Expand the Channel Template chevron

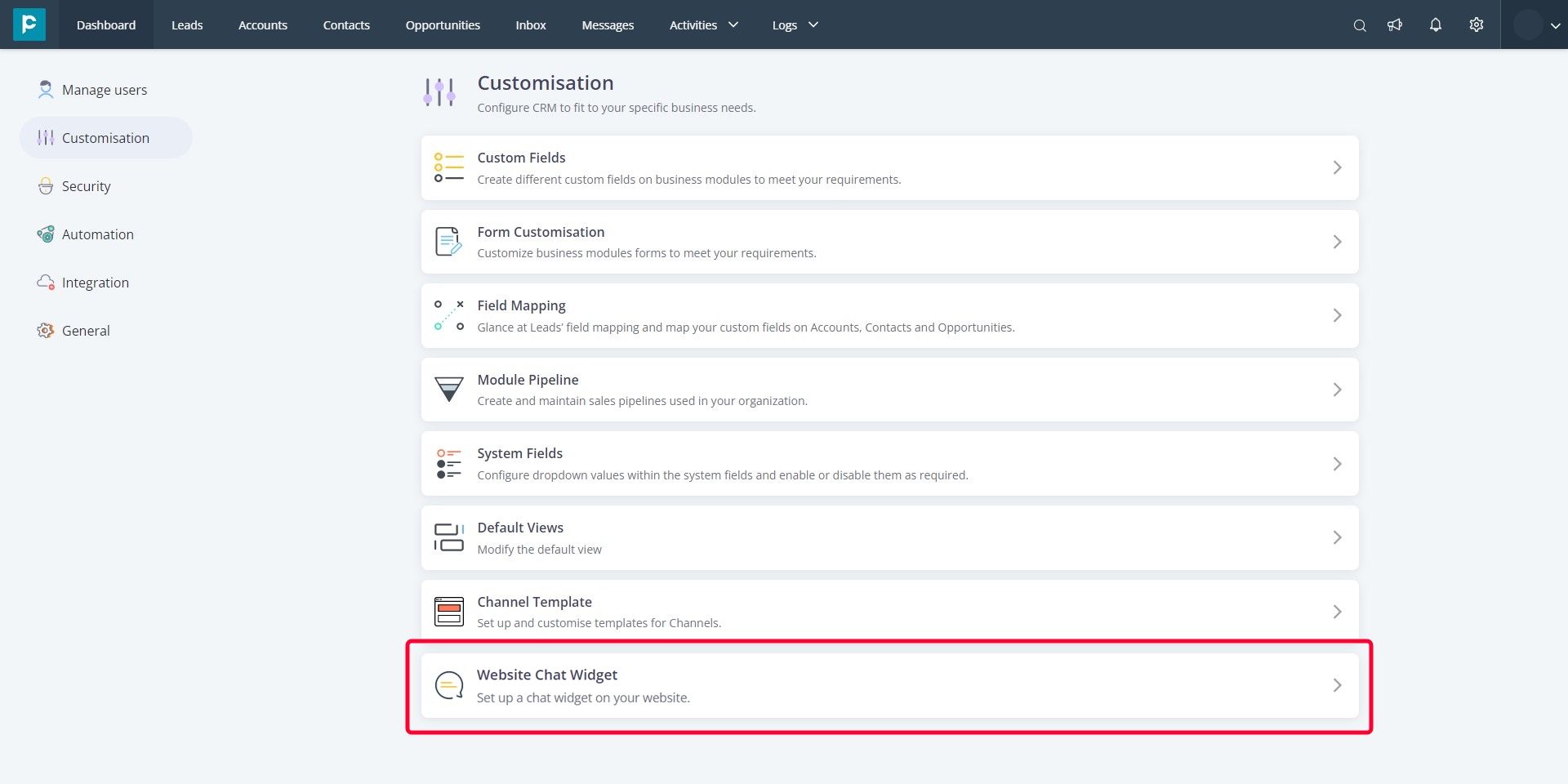1337,612
